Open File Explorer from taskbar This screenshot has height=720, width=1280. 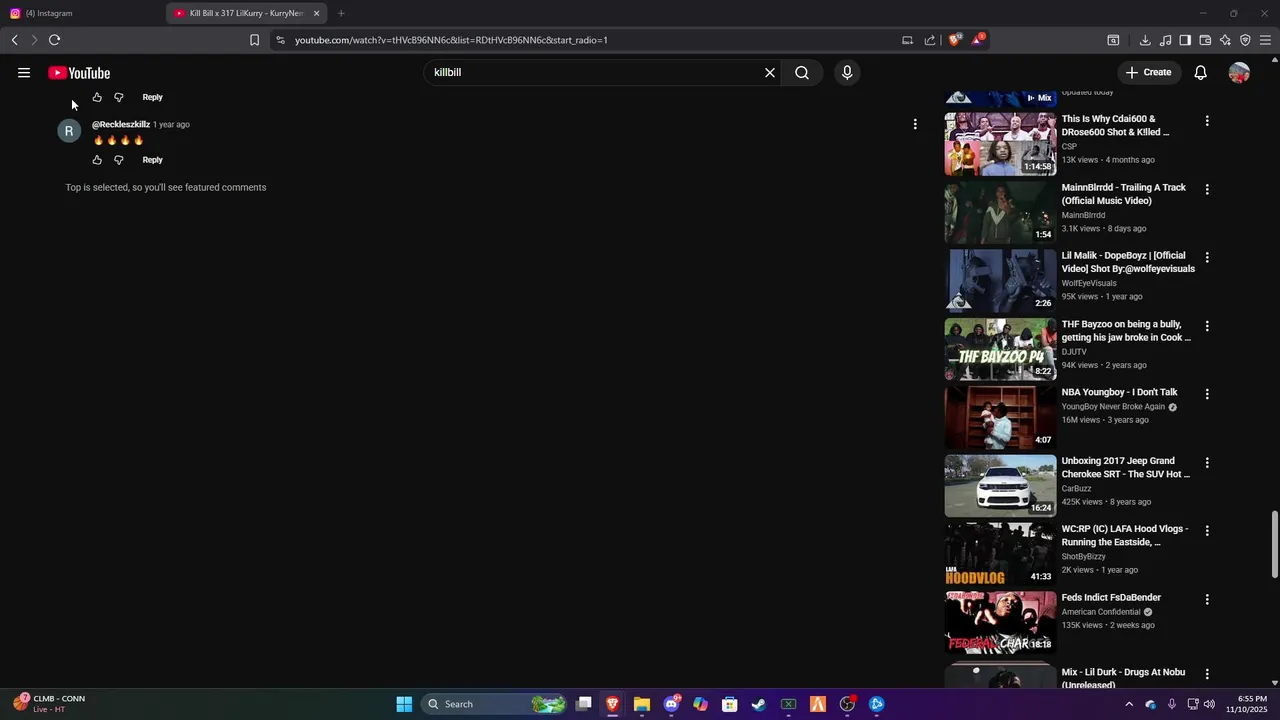[x=642, y=704]
